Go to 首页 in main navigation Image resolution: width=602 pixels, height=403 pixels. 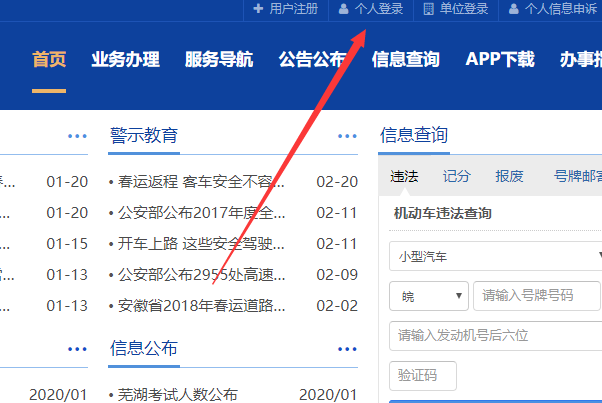click(x=49, y=59)
